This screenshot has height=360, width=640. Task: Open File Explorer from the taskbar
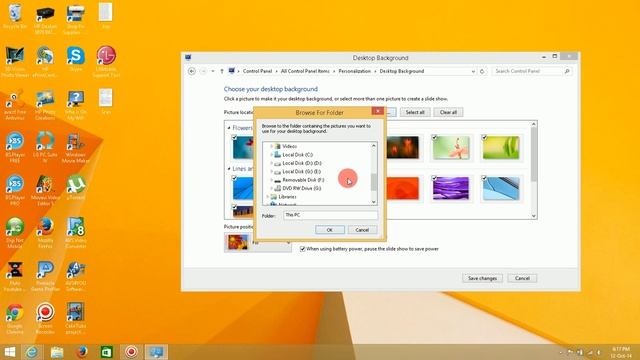coord(57,352)
